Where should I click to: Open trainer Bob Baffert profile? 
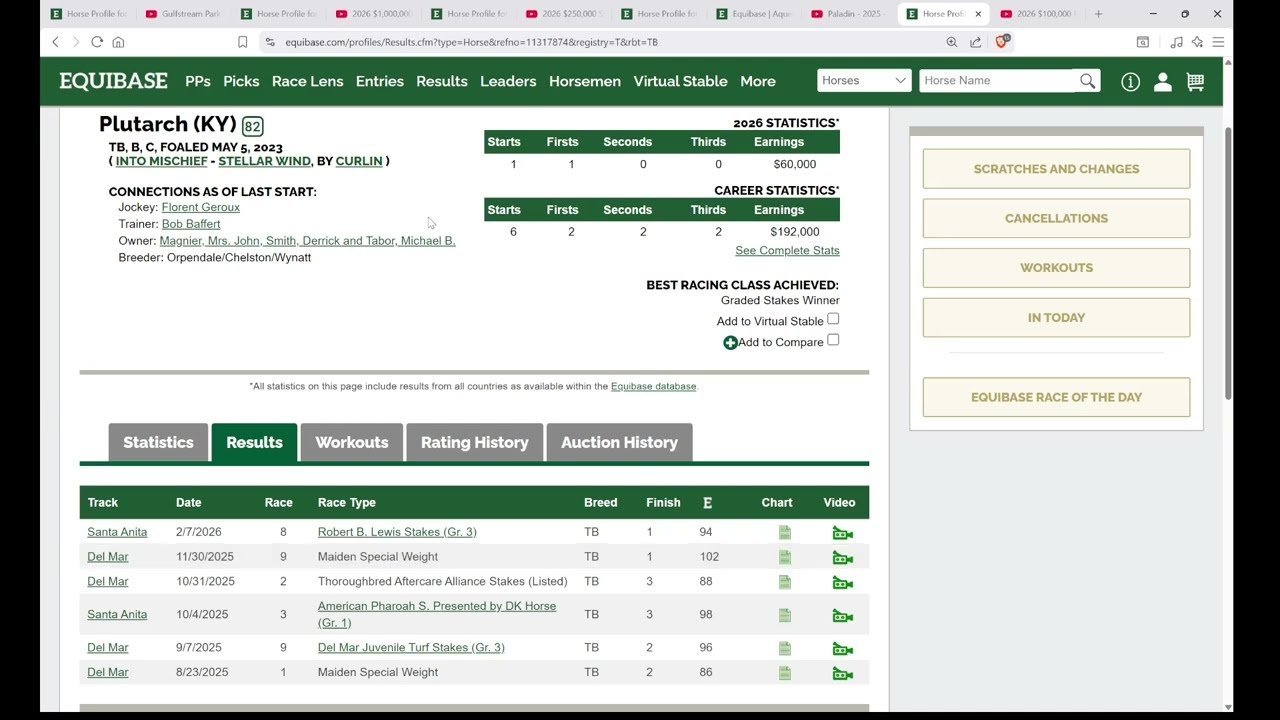pyautogui.click(x=190, y=224)
